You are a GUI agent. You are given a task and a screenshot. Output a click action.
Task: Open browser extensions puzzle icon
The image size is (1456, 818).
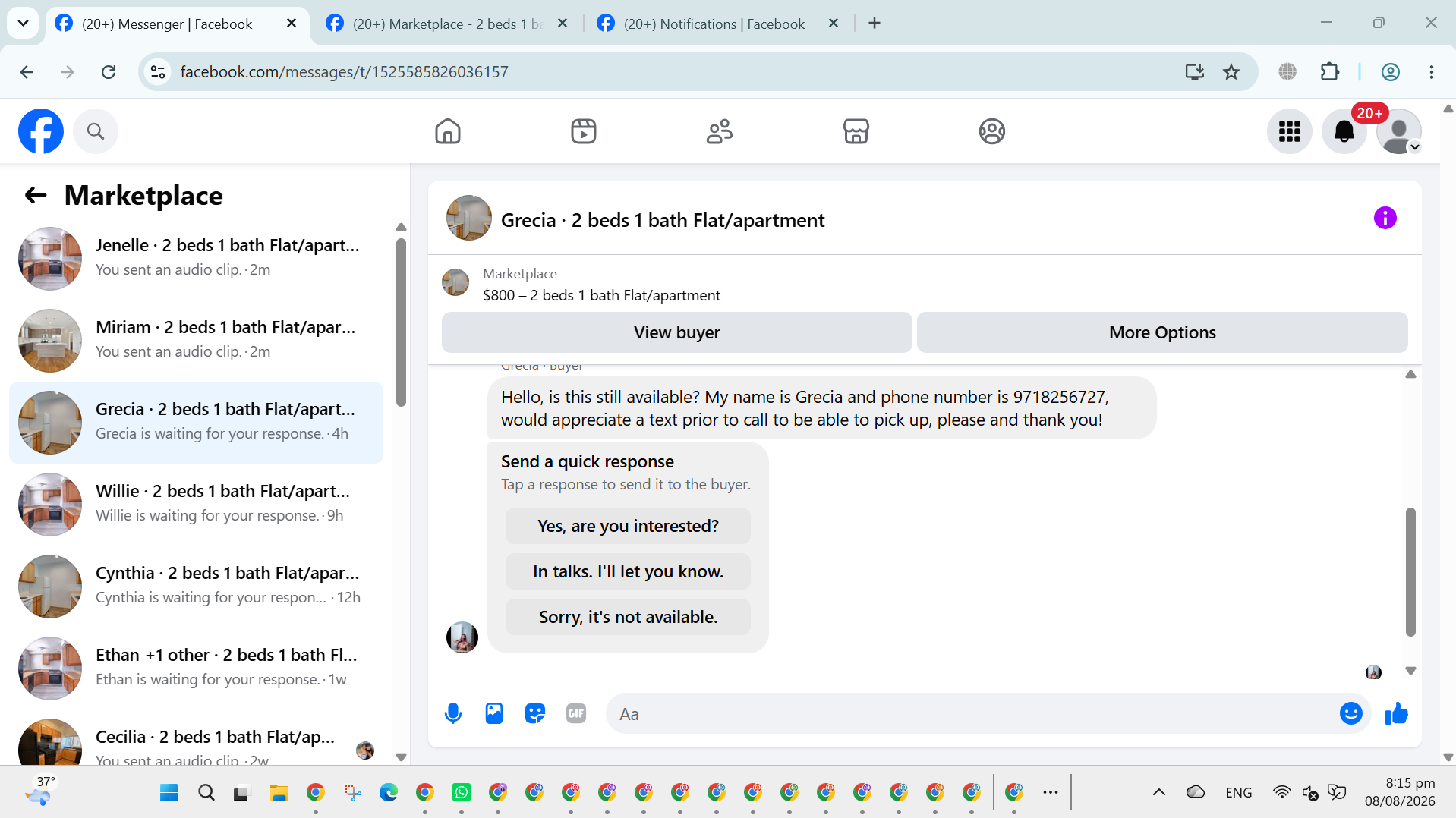coord(1330,72)
